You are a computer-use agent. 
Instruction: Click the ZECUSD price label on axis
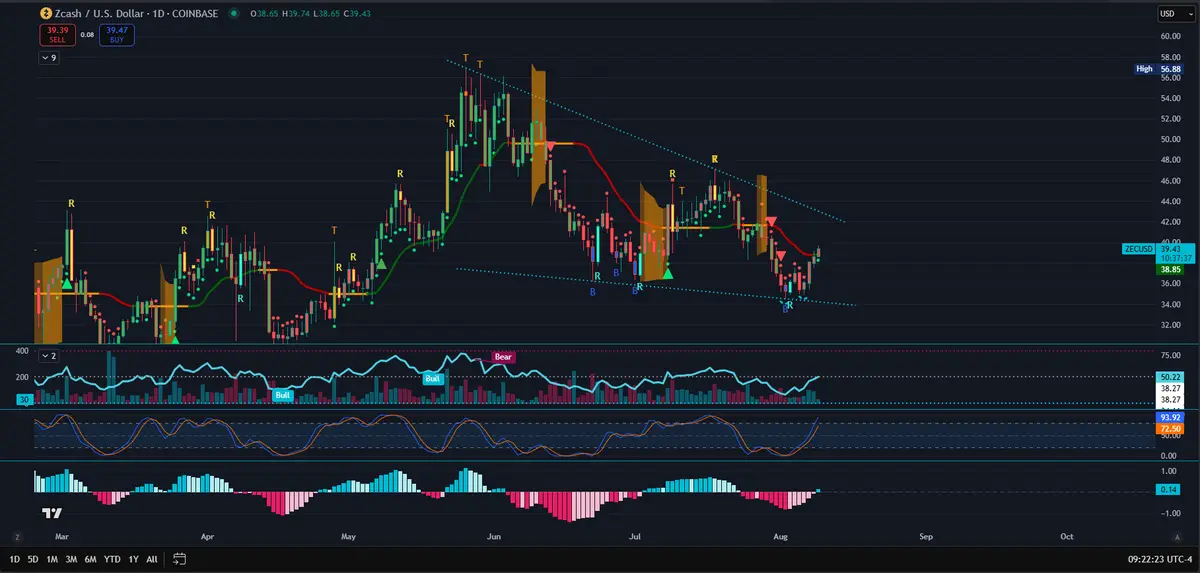[x=1140, y=249]
